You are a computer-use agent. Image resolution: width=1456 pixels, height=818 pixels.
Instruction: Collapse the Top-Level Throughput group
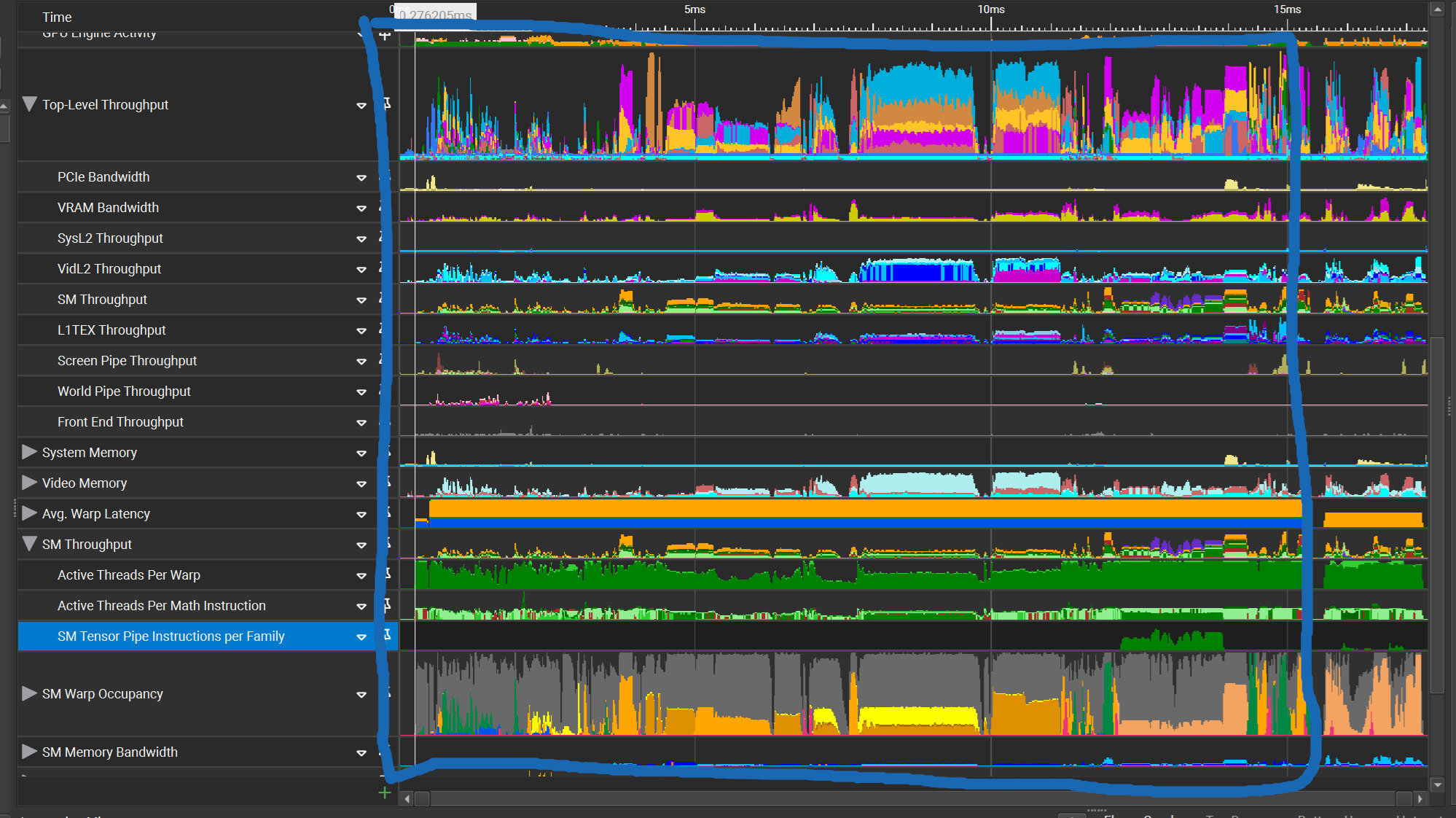click(x=29, y=104)
